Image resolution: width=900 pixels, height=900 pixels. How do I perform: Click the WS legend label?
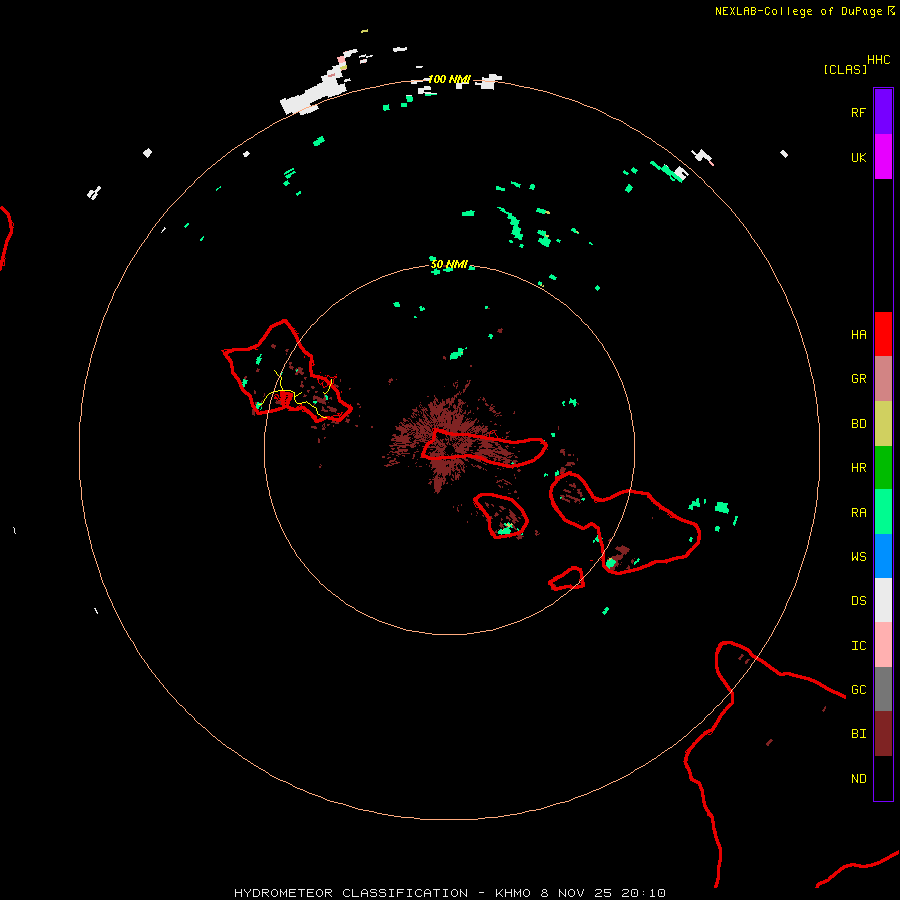tap(859, 556)
